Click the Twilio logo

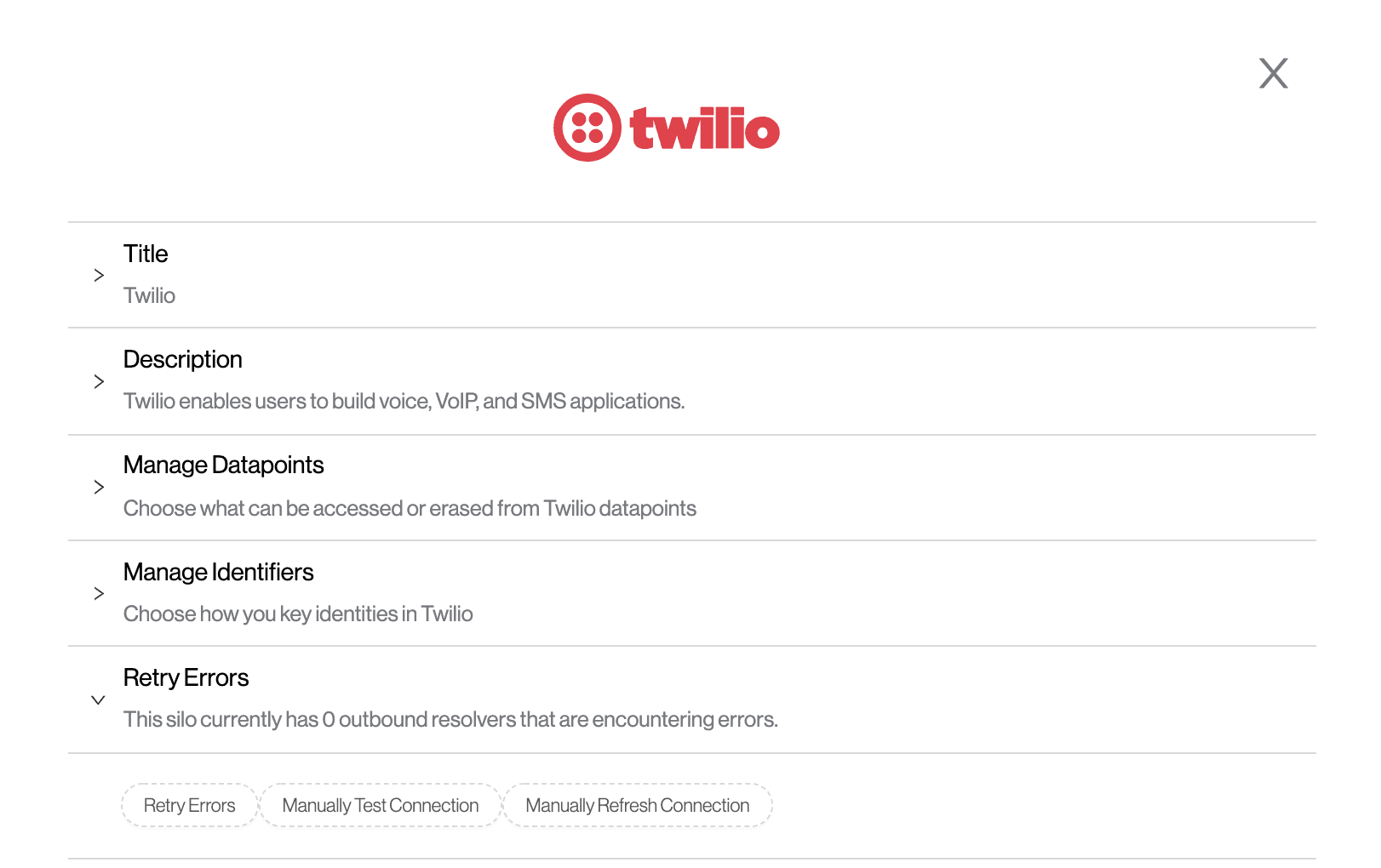666,128
